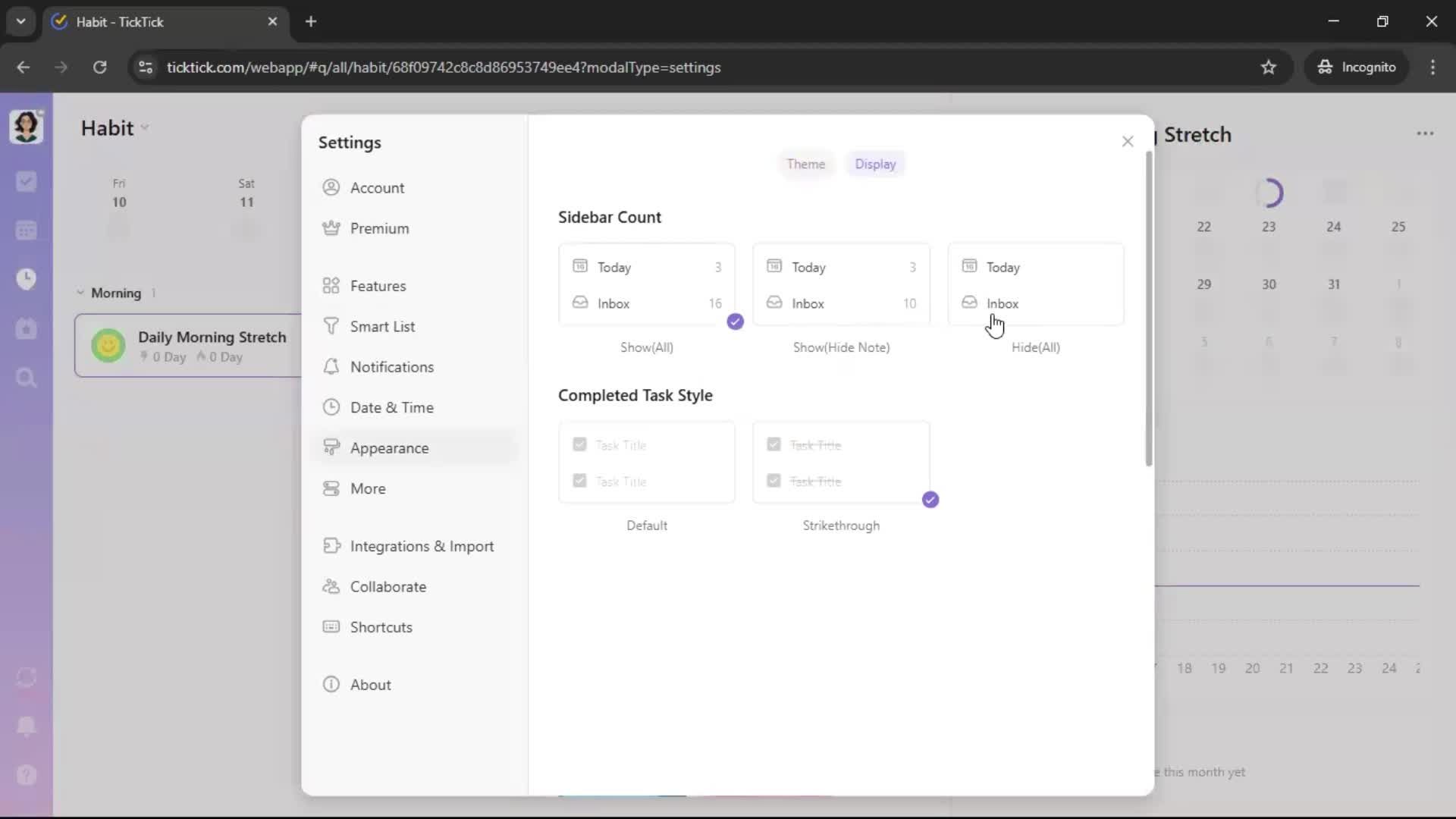1456x819 pixels.
Task: Switch to the Theme tab
Action: coord(805,164)
